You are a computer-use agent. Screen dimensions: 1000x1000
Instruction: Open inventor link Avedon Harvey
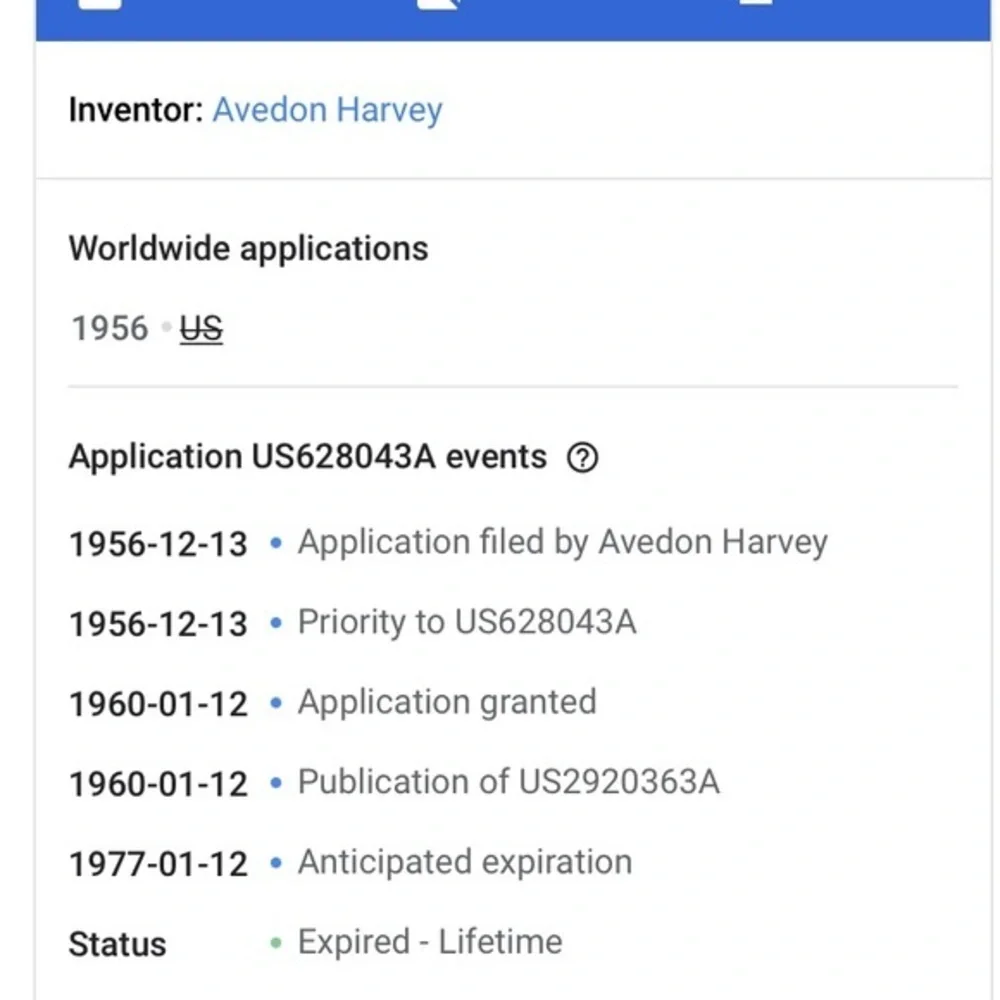[x=327, y=110]
